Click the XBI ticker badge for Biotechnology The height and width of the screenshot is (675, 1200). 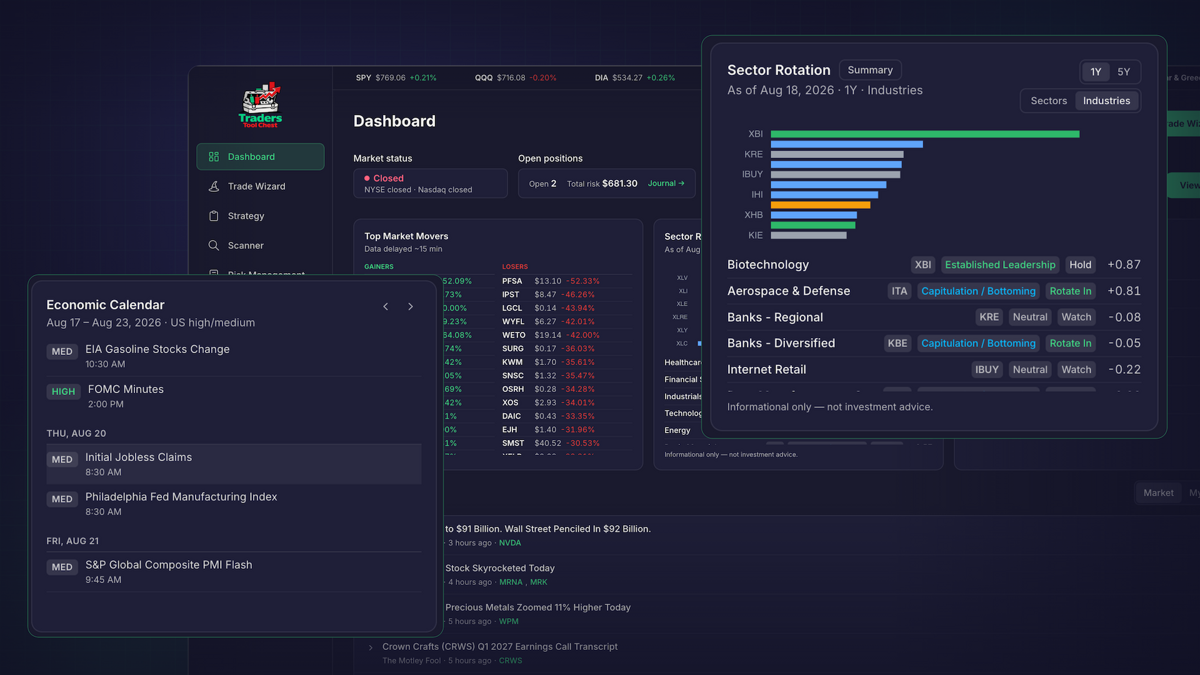coord(923,265)
